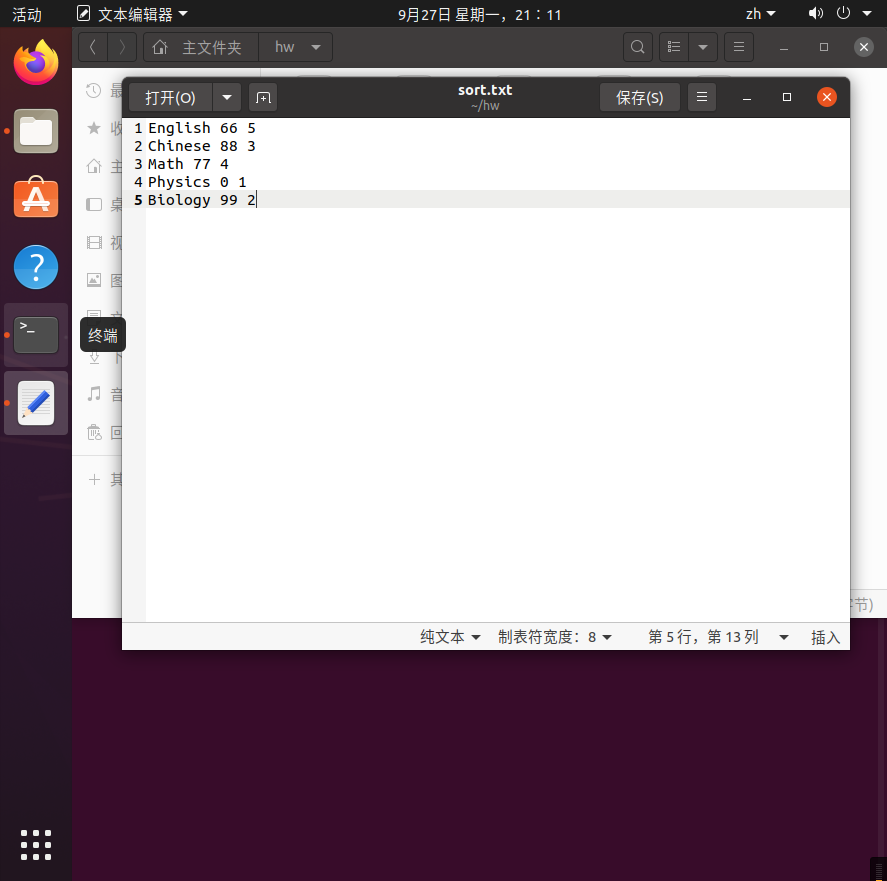Click the 打开(O) open button

[170, 97]
